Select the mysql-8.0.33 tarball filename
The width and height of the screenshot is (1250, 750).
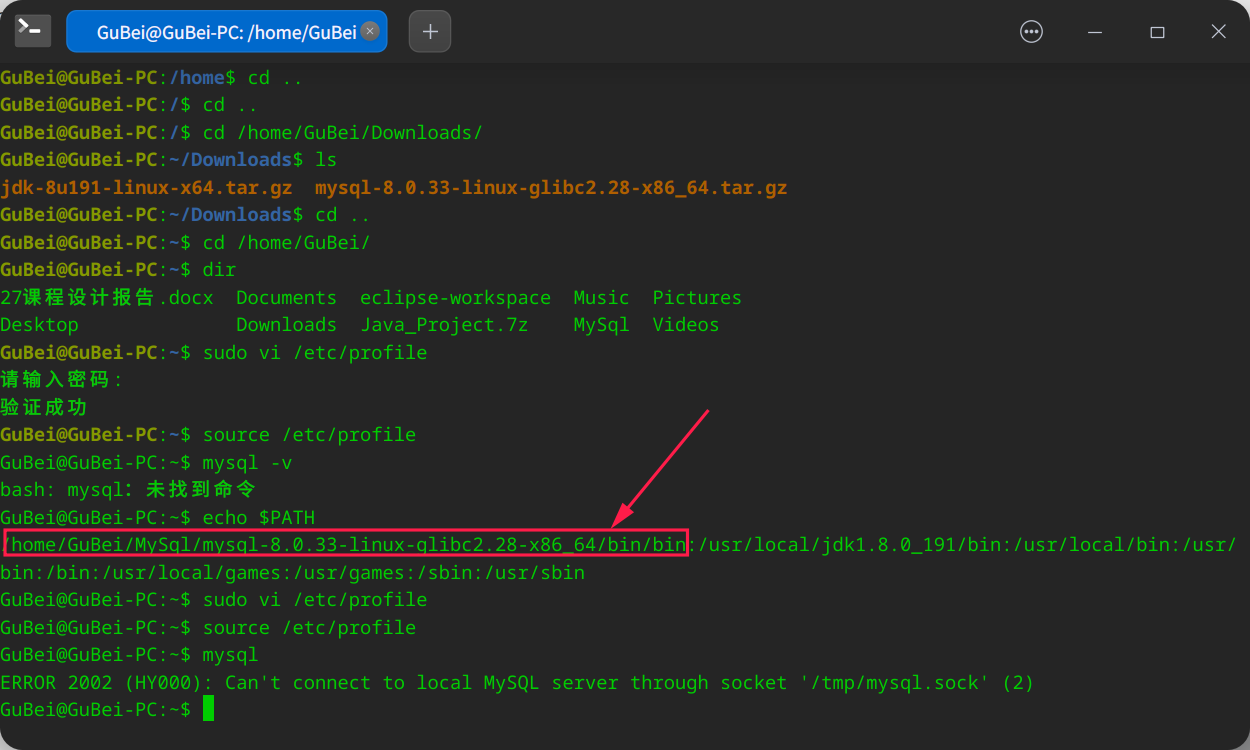point(548,187)
